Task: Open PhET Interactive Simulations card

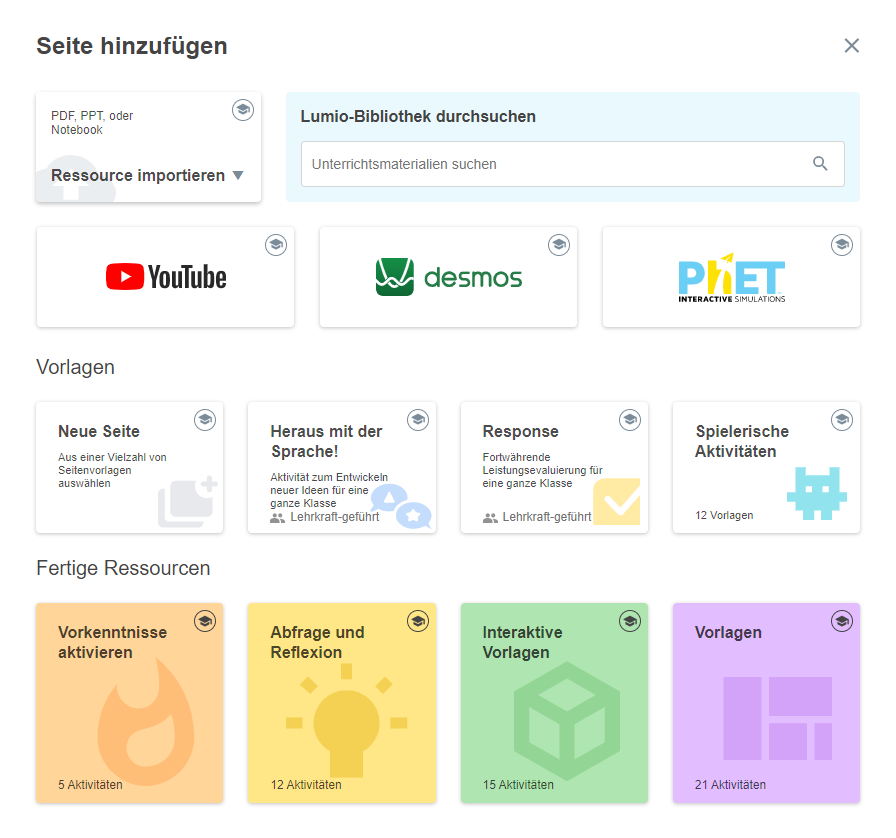Action: [731, 277]
